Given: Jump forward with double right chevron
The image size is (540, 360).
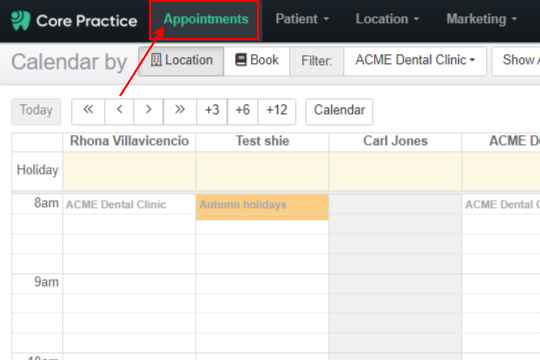Looking at the screenshot, I should [x=180, y=111].
